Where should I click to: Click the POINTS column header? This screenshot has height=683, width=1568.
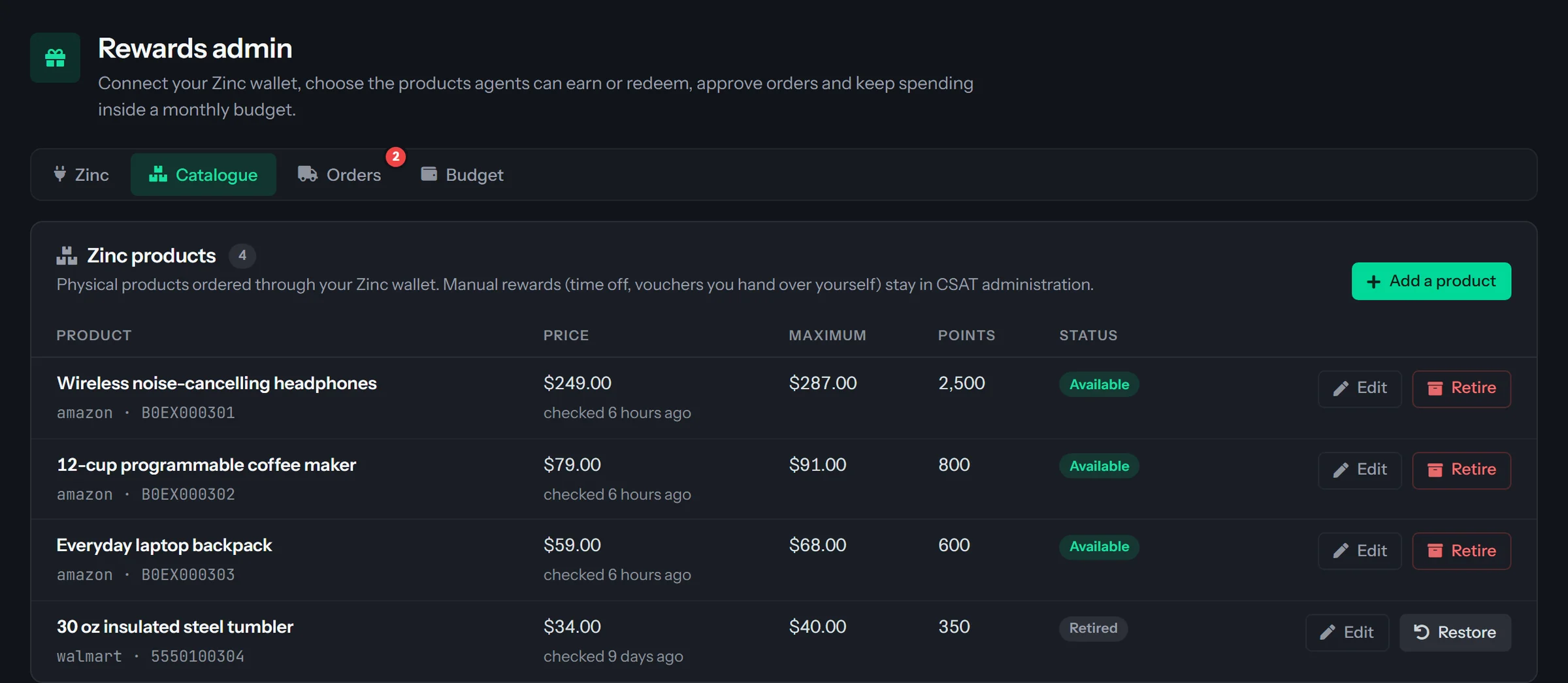(x=967, y=336)
